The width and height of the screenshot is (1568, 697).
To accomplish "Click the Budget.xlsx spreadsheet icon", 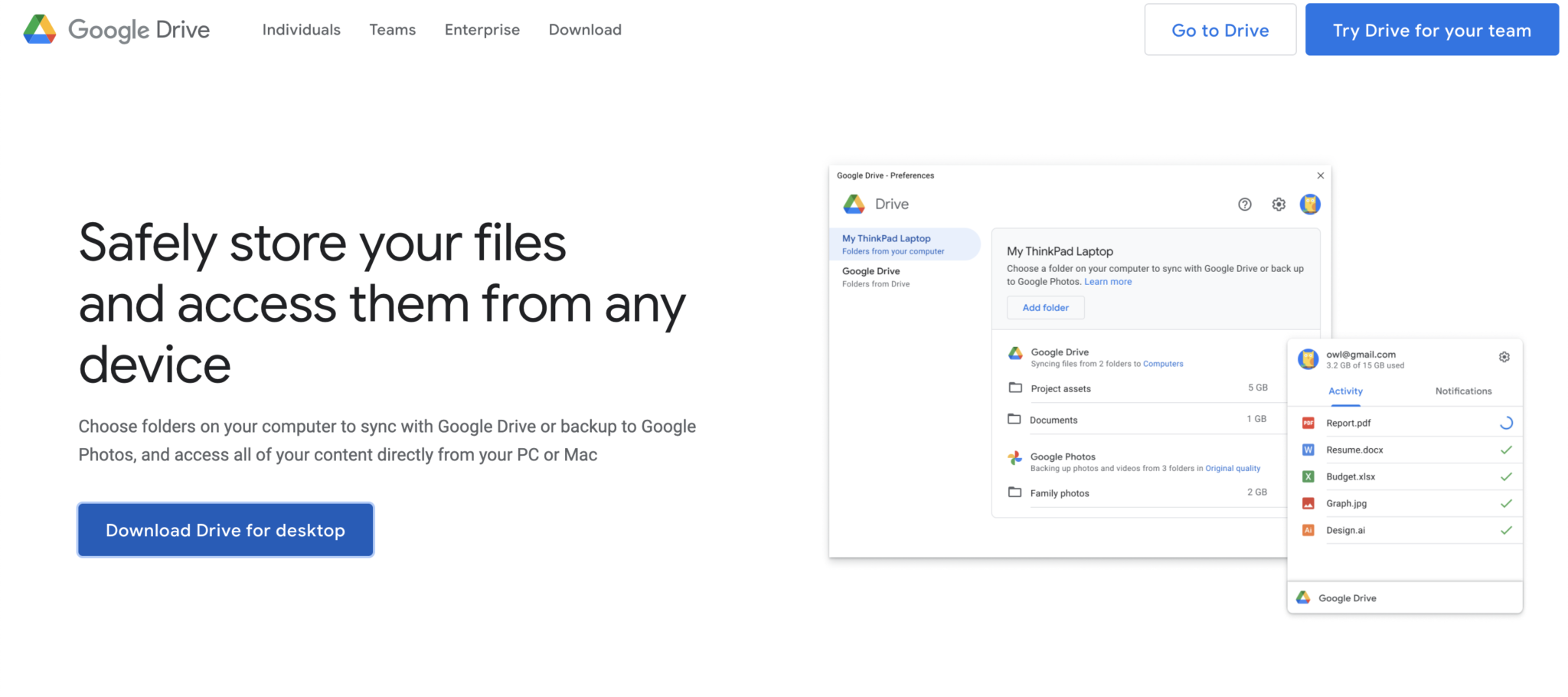I will [1308, 476].
